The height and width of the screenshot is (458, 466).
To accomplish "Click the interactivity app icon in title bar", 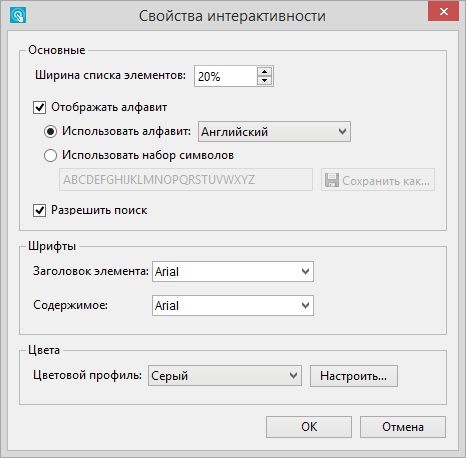I will tap(18, 15).
